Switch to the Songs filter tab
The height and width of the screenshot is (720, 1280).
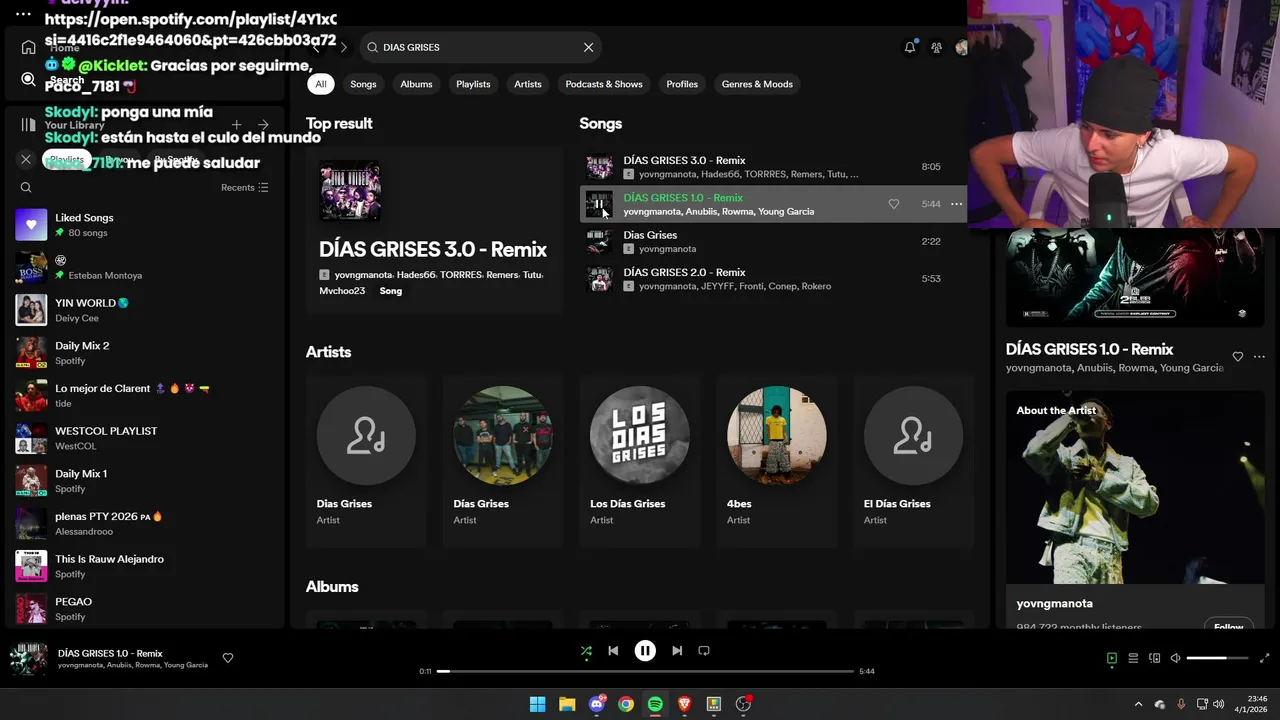point(363,84)
